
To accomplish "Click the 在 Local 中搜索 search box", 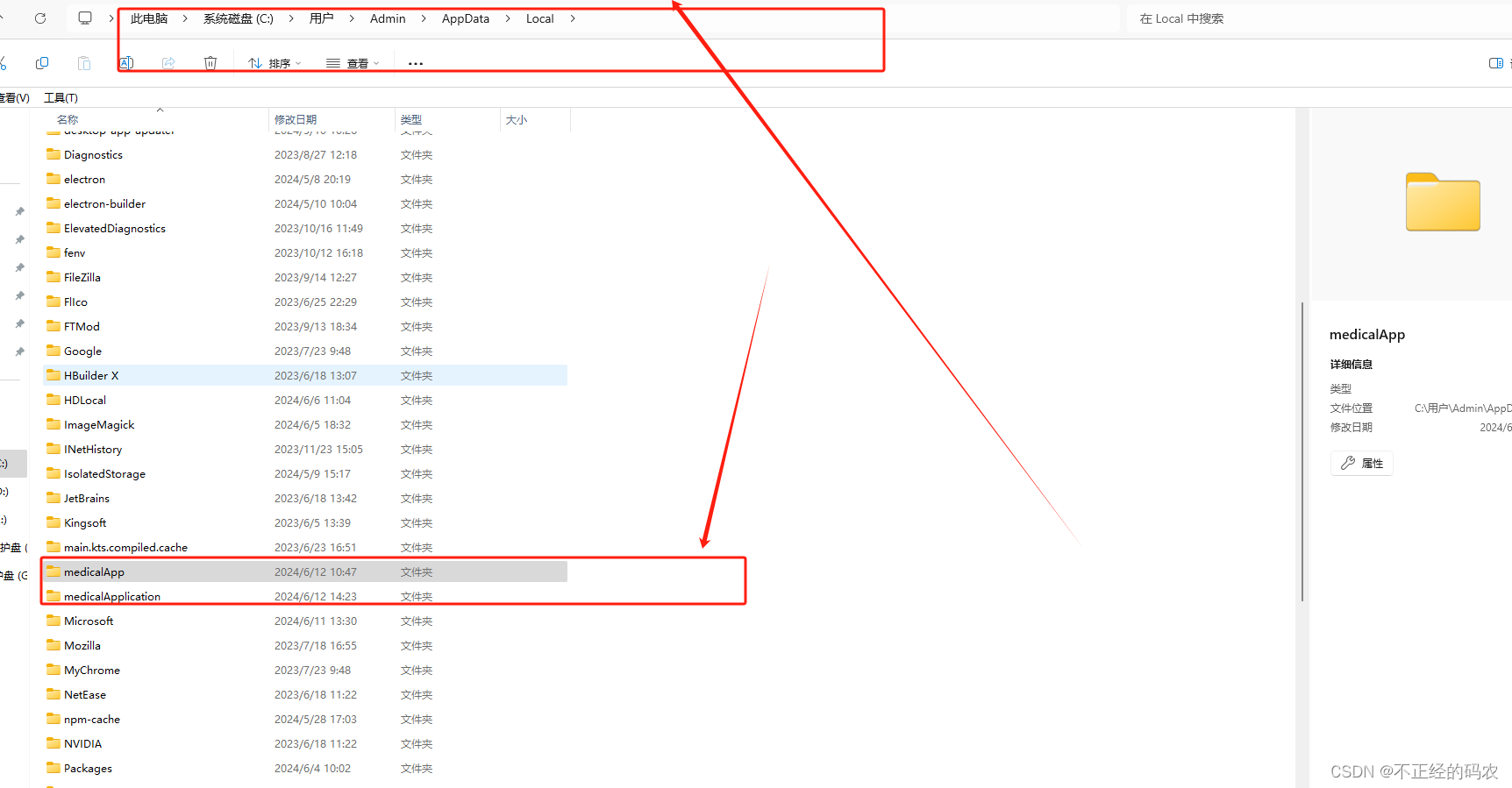I will click(1320, 18).
